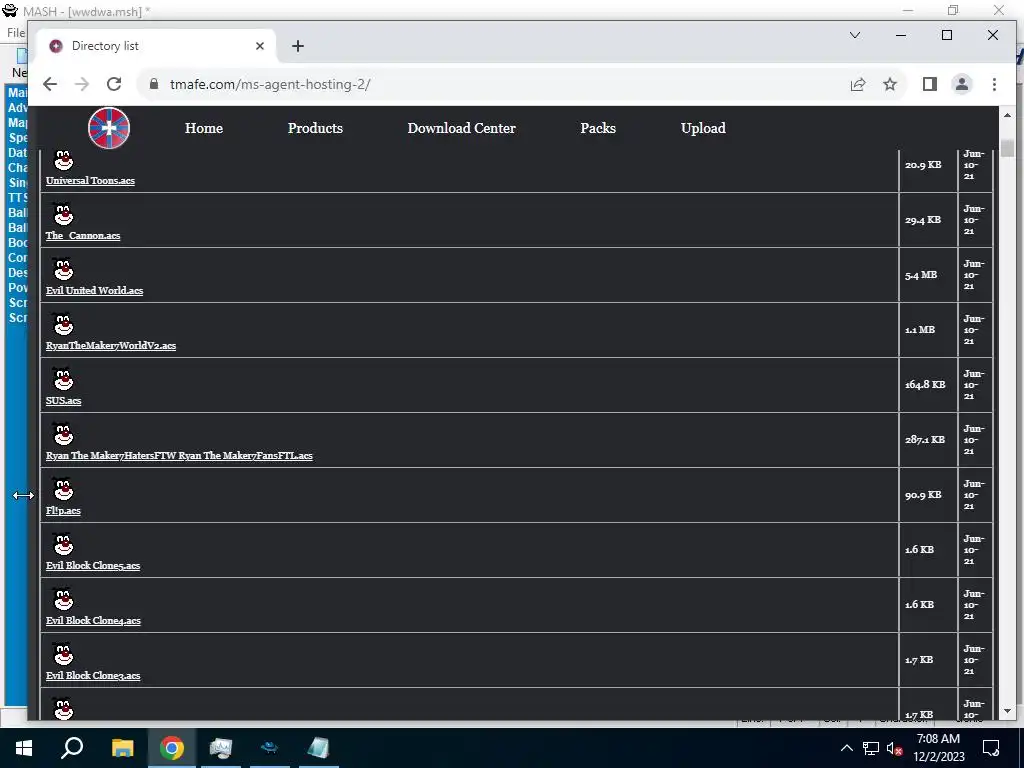View site information via the padlock icon
The height and width of the screenshot is (768, 1024).
point(154,84)
